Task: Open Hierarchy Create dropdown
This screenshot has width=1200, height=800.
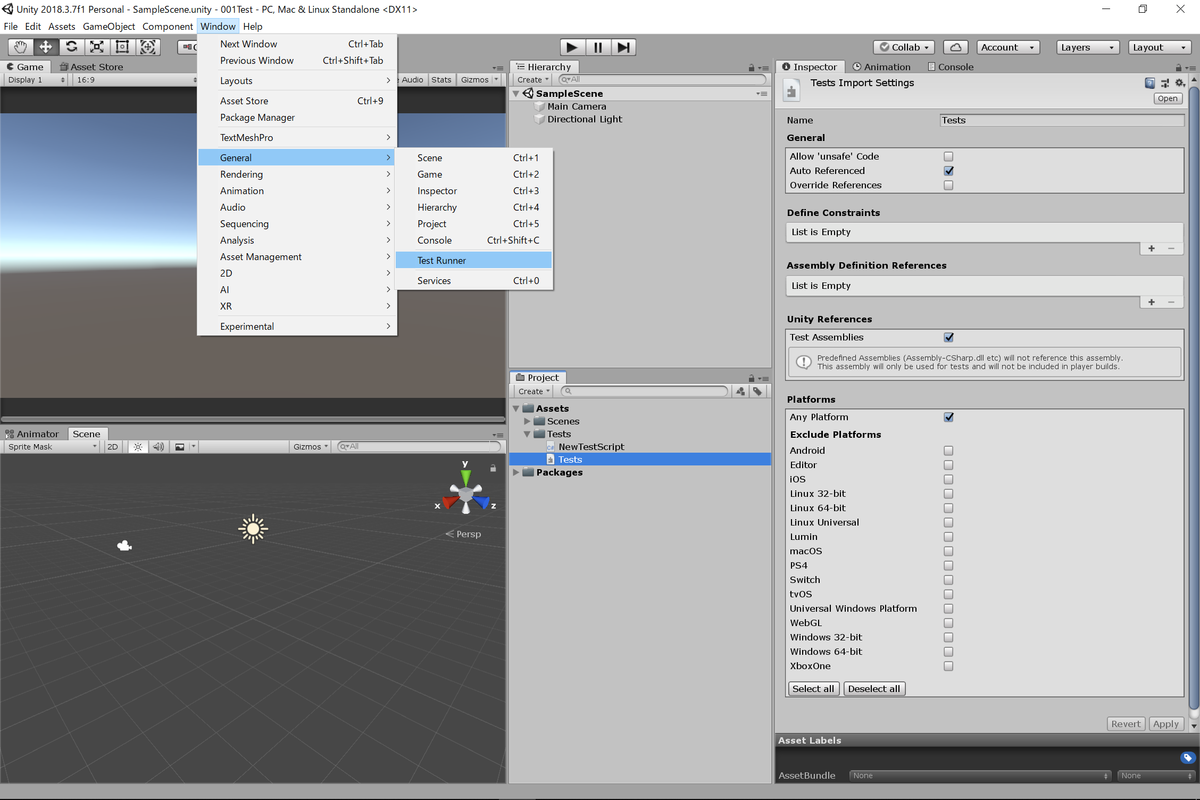Action: 533,79
